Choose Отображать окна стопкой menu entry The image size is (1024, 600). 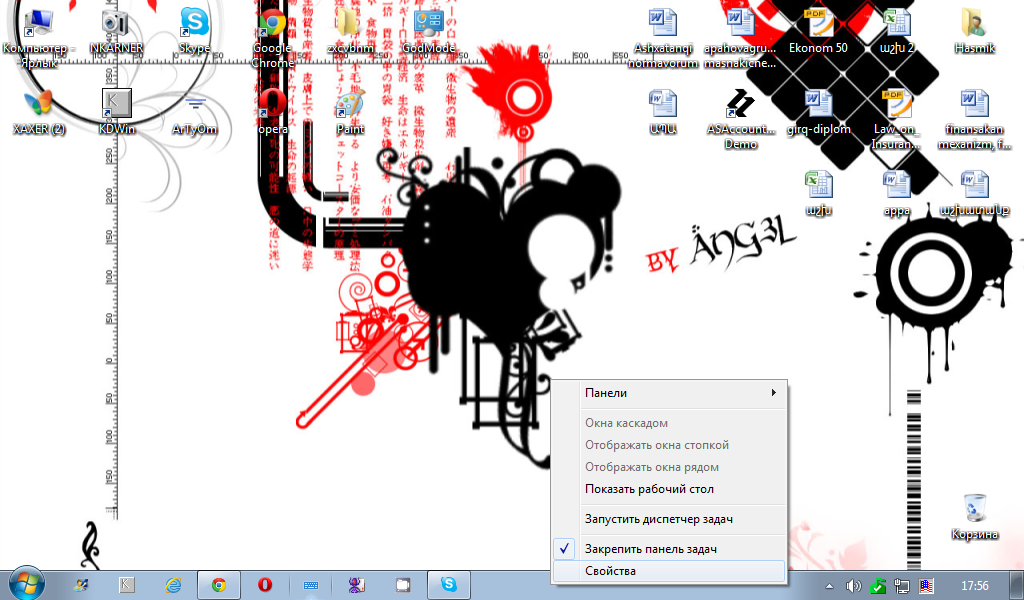(x=669, y=445)
